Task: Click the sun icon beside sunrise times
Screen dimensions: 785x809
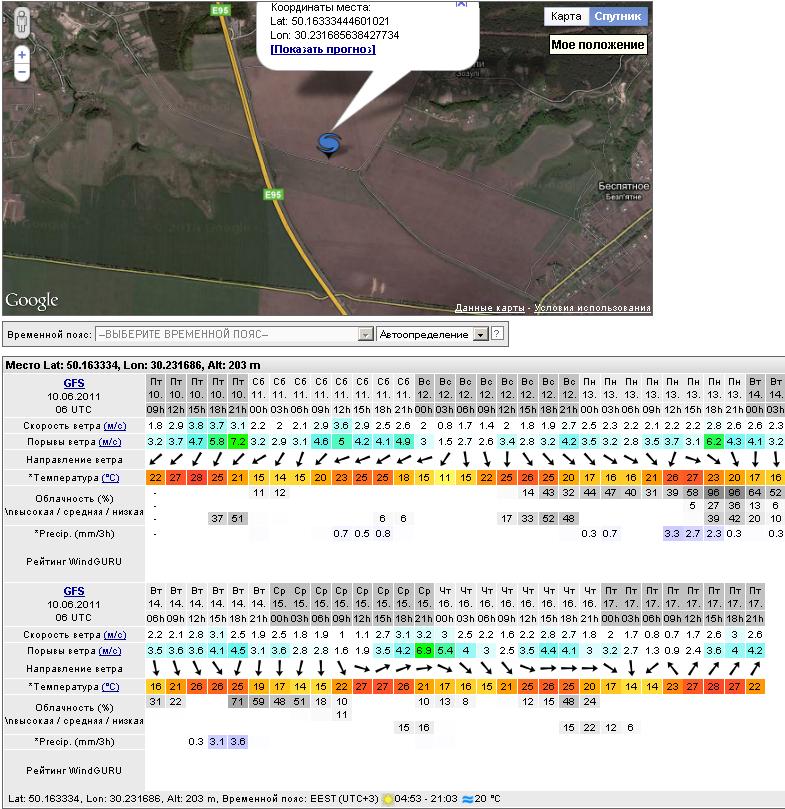Action: point(387,798)
